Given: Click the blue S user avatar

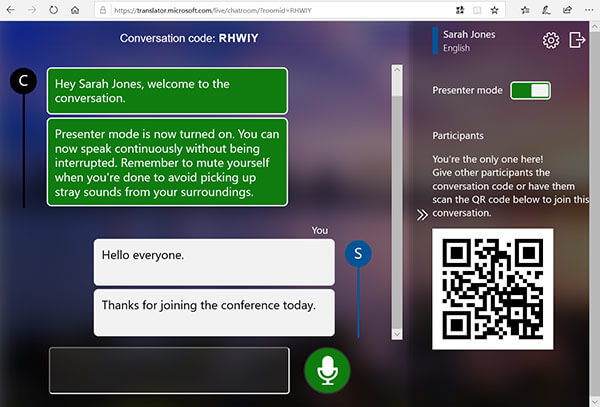Looking at the screenshot, I should tap(358, 255).
